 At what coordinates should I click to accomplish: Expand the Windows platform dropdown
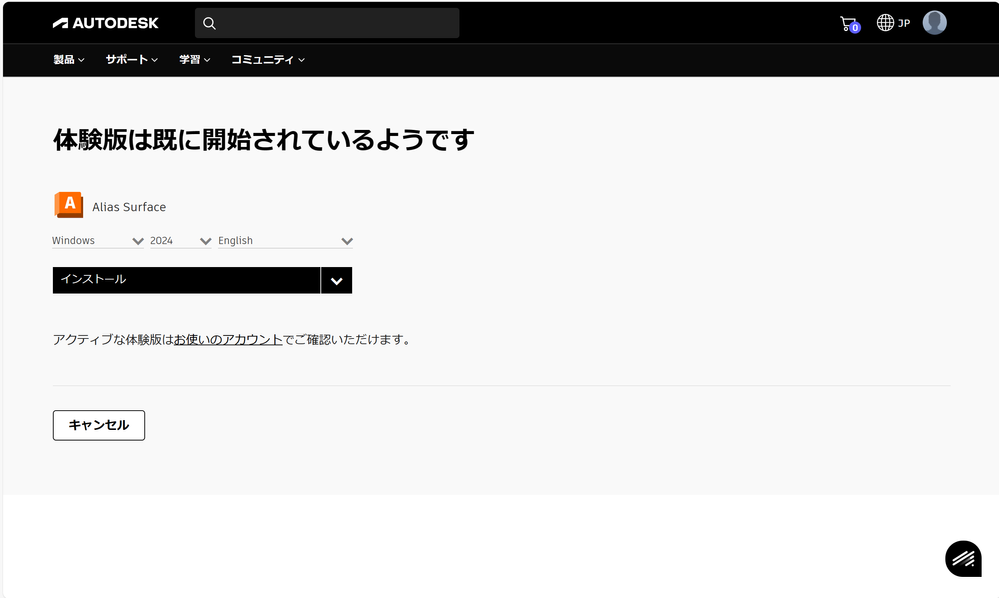coord(98,241)
